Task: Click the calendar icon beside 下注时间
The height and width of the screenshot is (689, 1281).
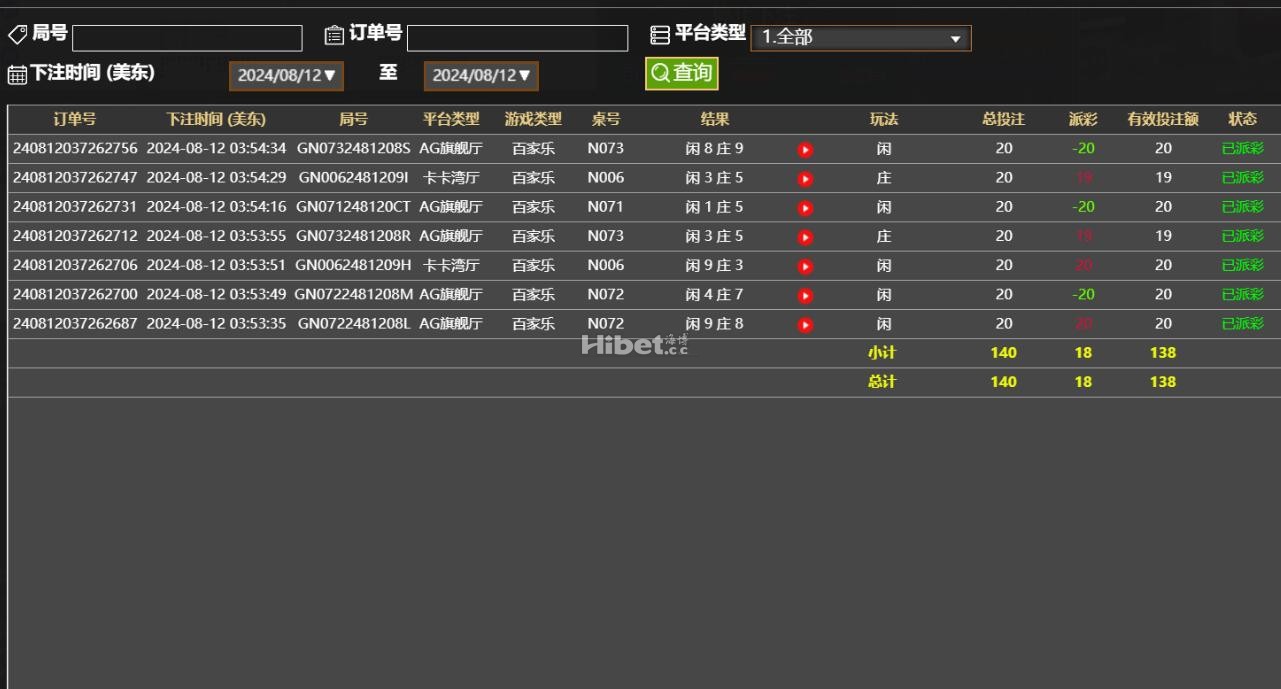Action: (17, 75)
